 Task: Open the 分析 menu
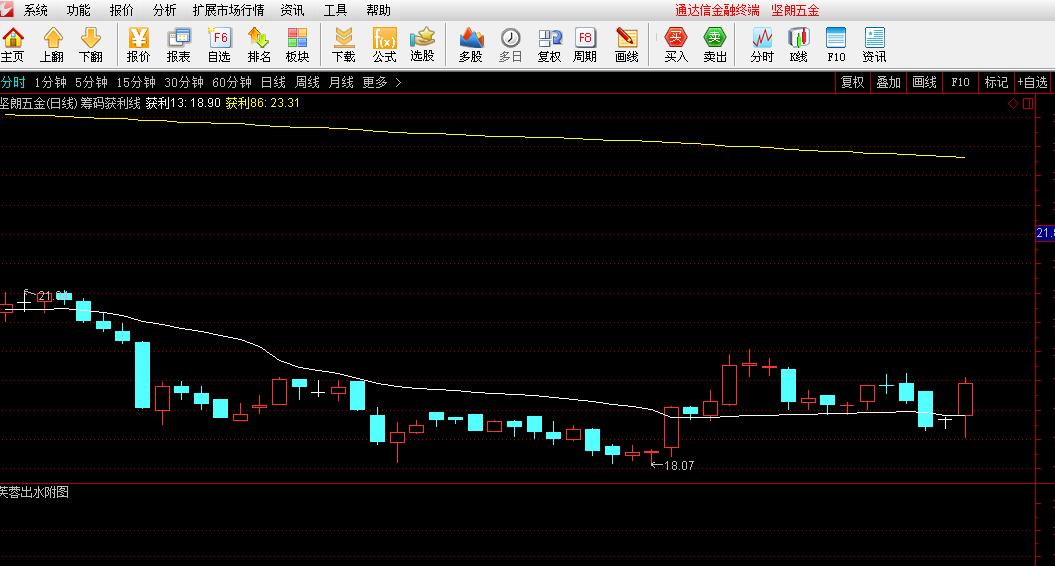164,10
